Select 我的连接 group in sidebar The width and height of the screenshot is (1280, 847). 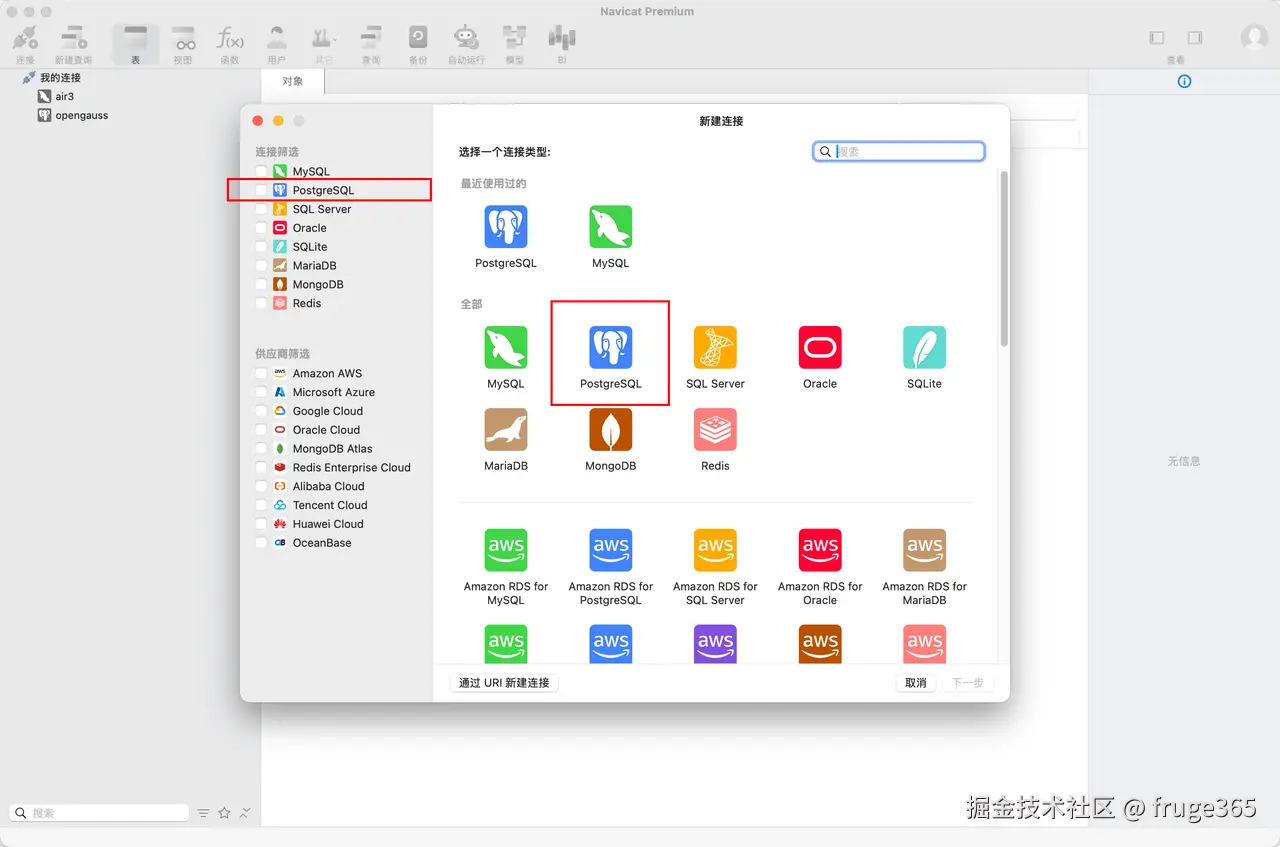point(60,78)
